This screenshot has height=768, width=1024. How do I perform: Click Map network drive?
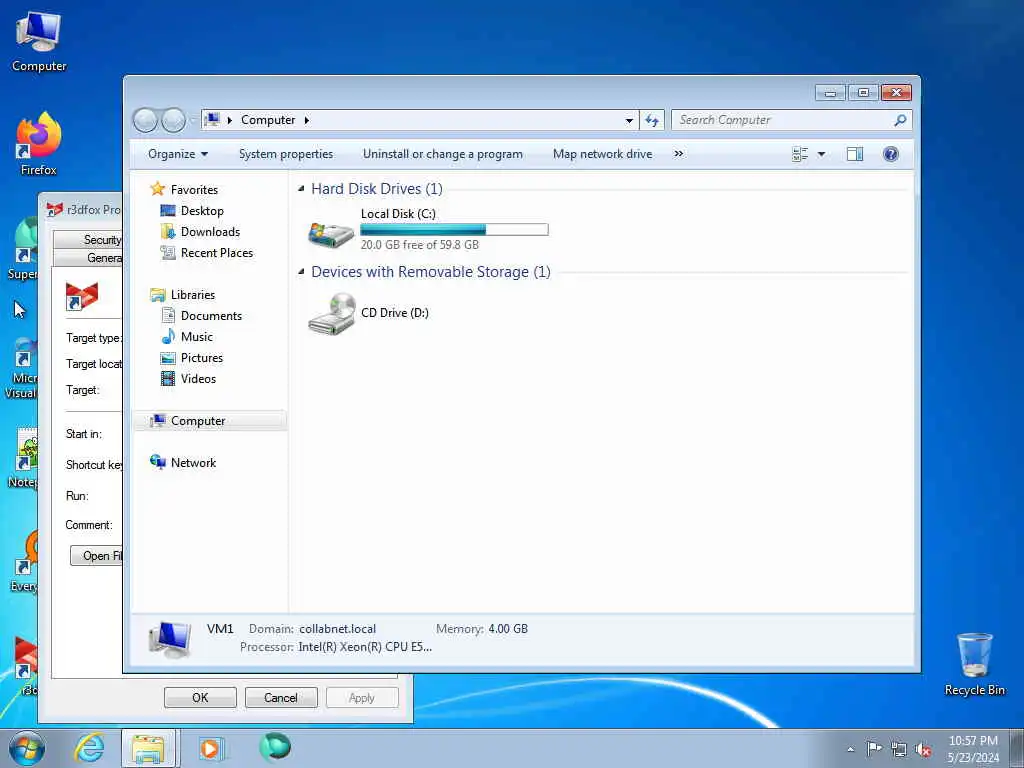pos(602,154)
